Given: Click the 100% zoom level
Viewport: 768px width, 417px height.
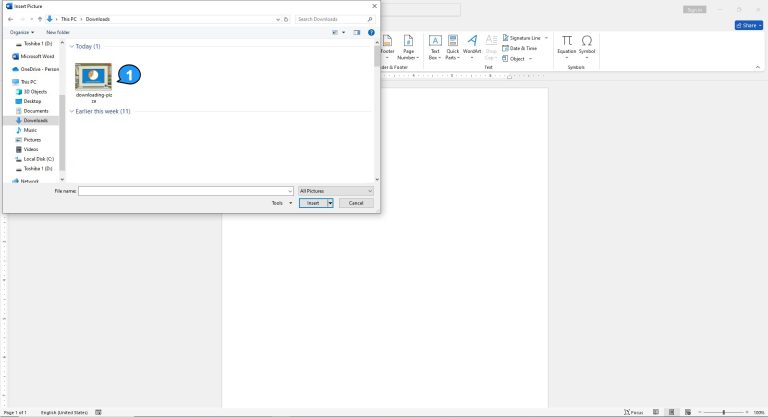Looking at the screenshot, I should (x=759, y=412).
